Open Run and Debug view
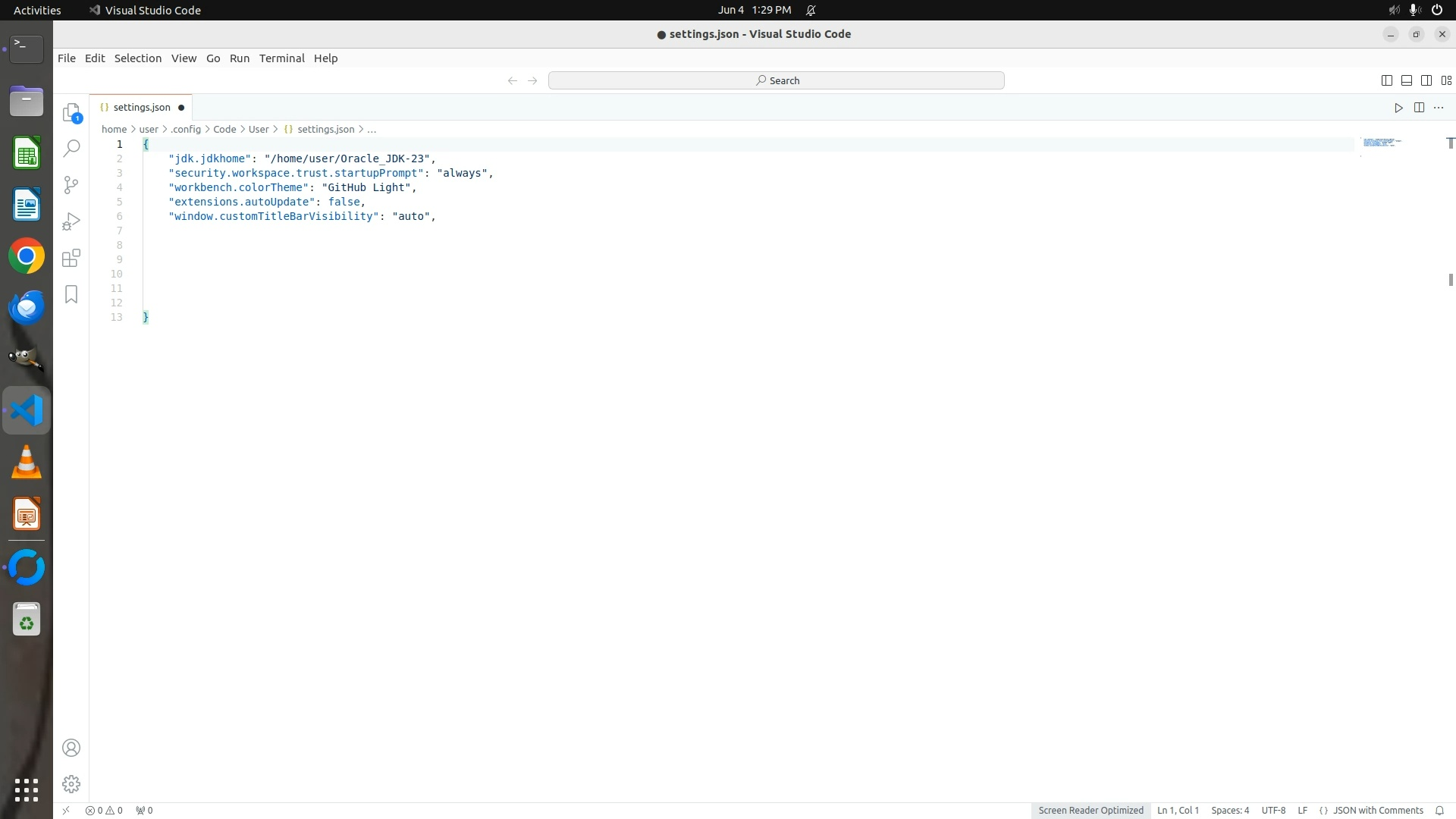Screen dimensions: 1456x819 pos(71,221)
